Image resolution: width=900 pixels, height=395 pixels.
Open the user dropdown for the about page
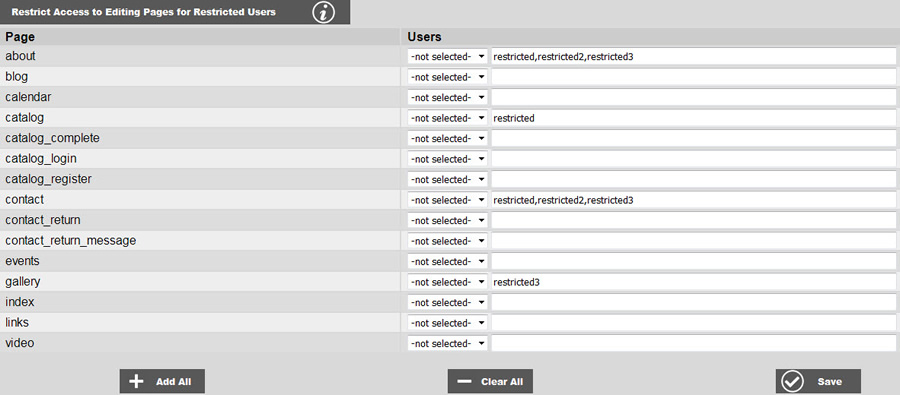(448, 57)
